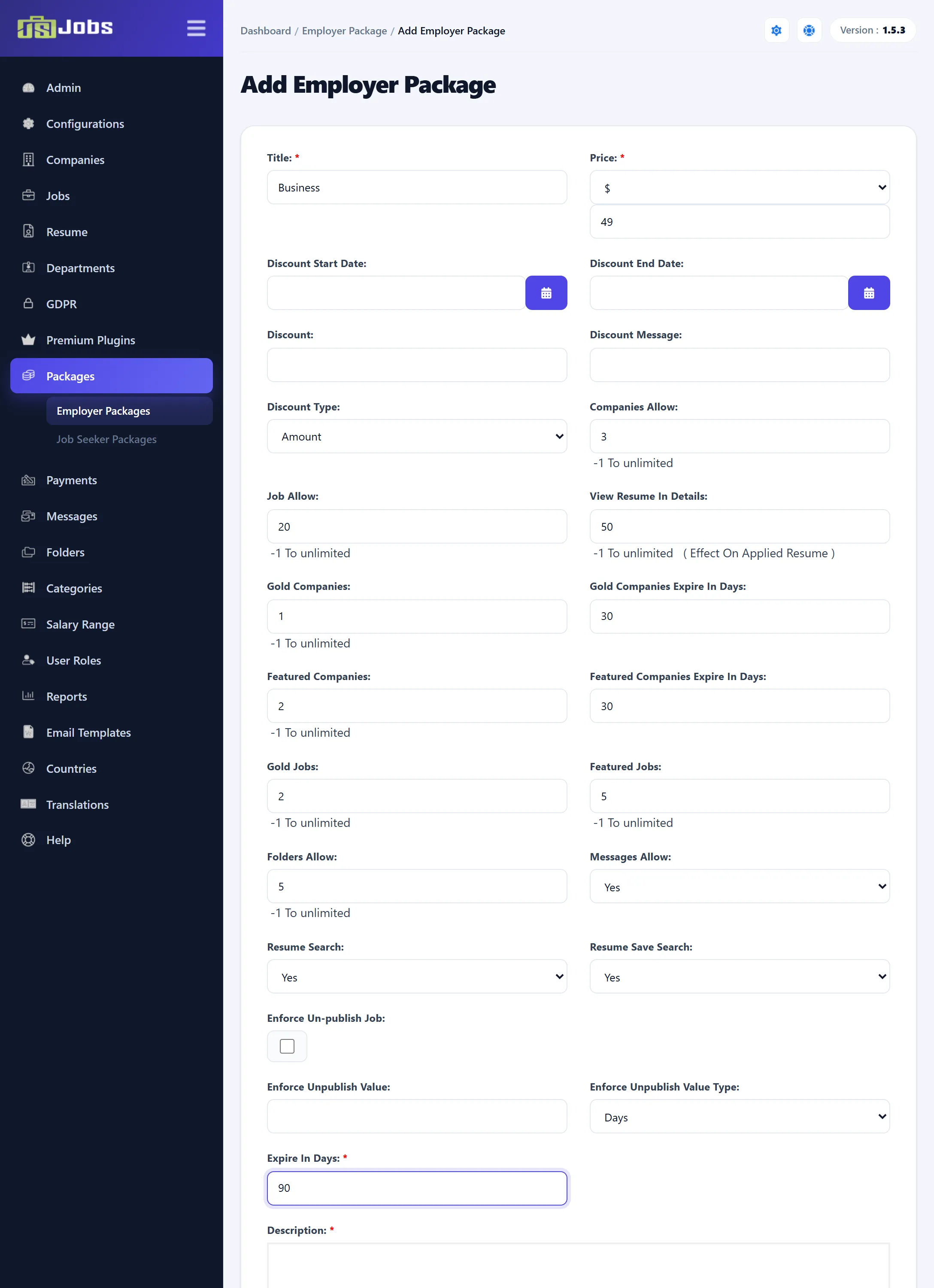Open the Resume Save Search dropdown
934x1288 pixels.
point(739,977)
